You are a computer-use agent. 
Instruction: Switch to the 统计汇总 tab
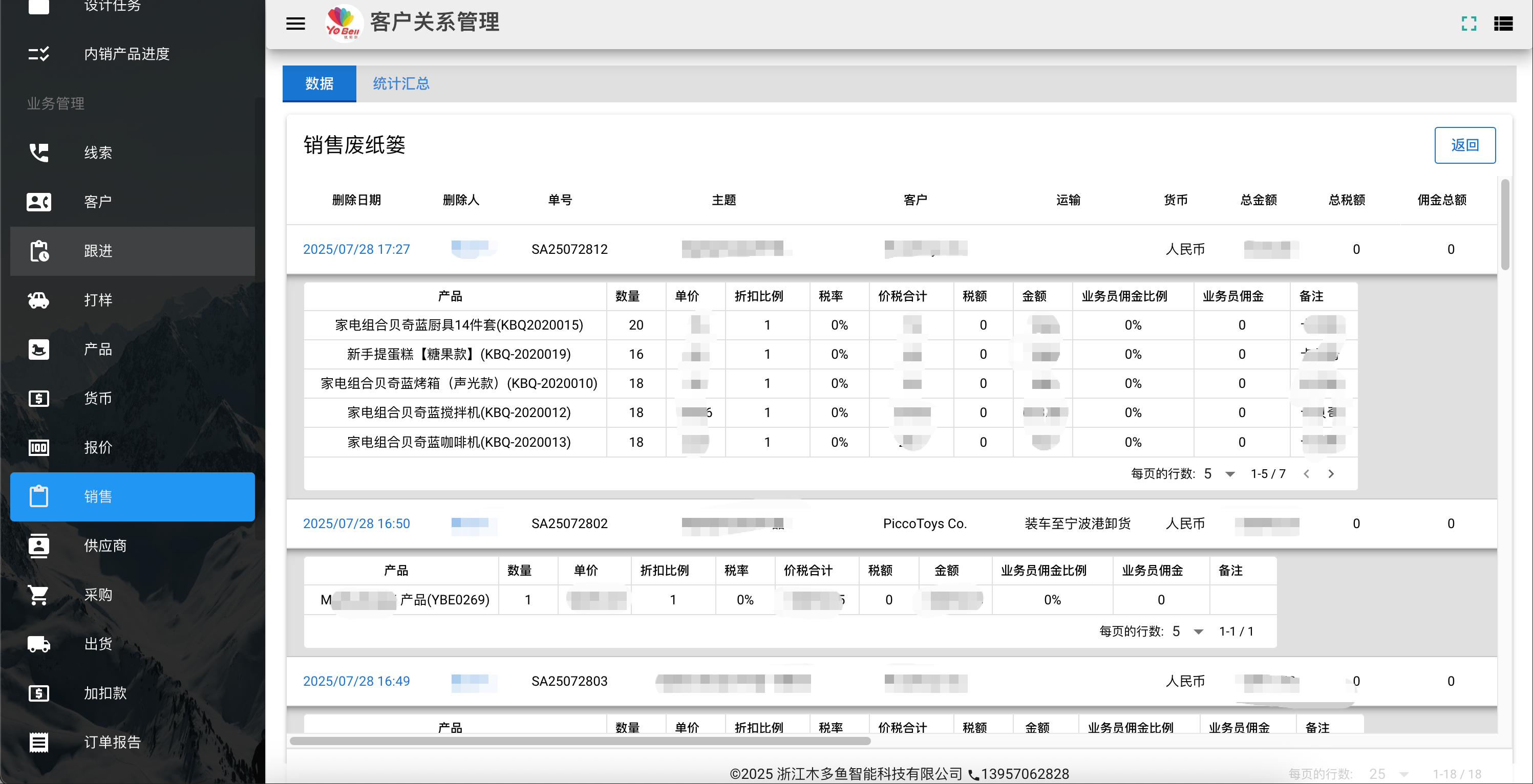(x=401, y=84)
